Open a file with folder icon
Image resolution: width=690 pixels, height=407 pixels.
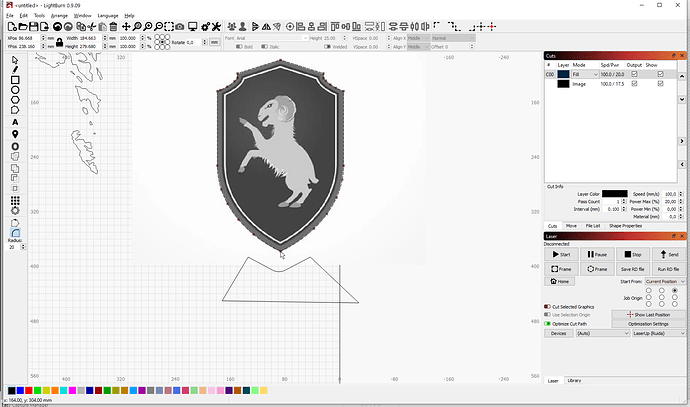(x=23, y=27)
